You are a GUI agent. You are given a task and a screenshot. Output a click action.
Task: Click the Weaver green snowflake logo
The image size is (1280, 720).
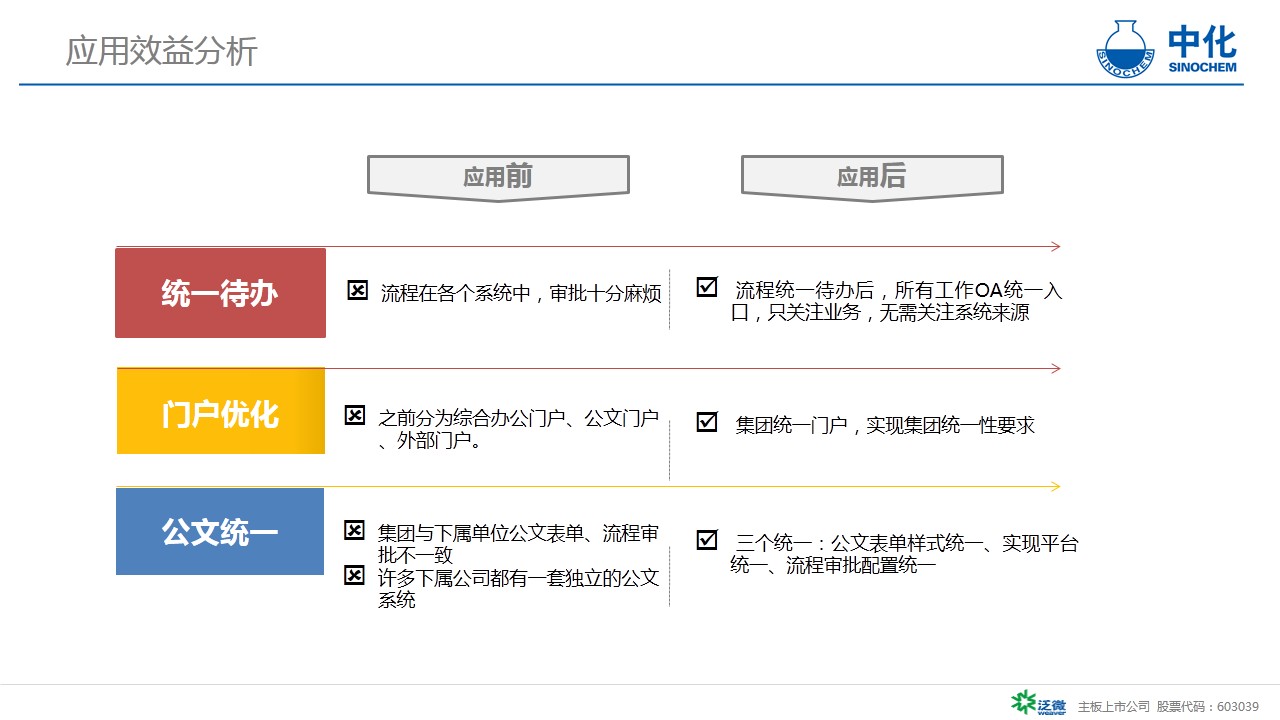(1024, 702)
